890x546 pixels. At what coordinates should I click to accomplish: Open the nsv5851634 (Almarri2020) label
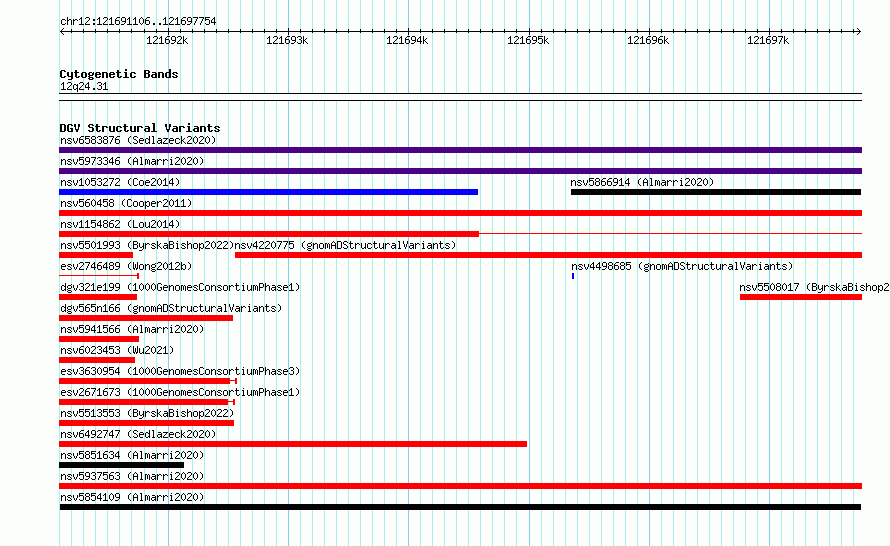[132, 455]
